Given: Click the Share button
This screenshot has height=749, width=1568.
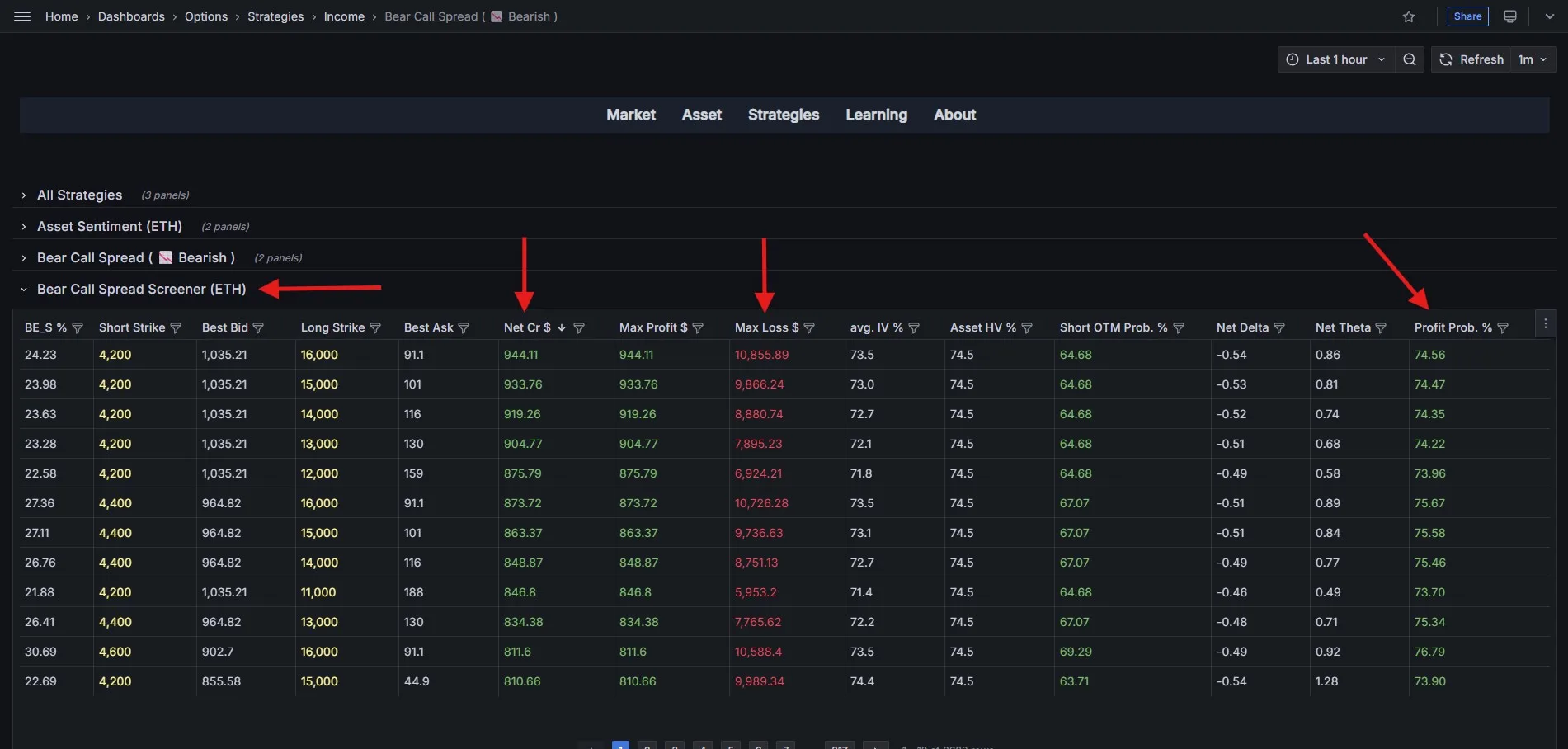Looking at the screenshot, I should click(x=1467, y=16).
